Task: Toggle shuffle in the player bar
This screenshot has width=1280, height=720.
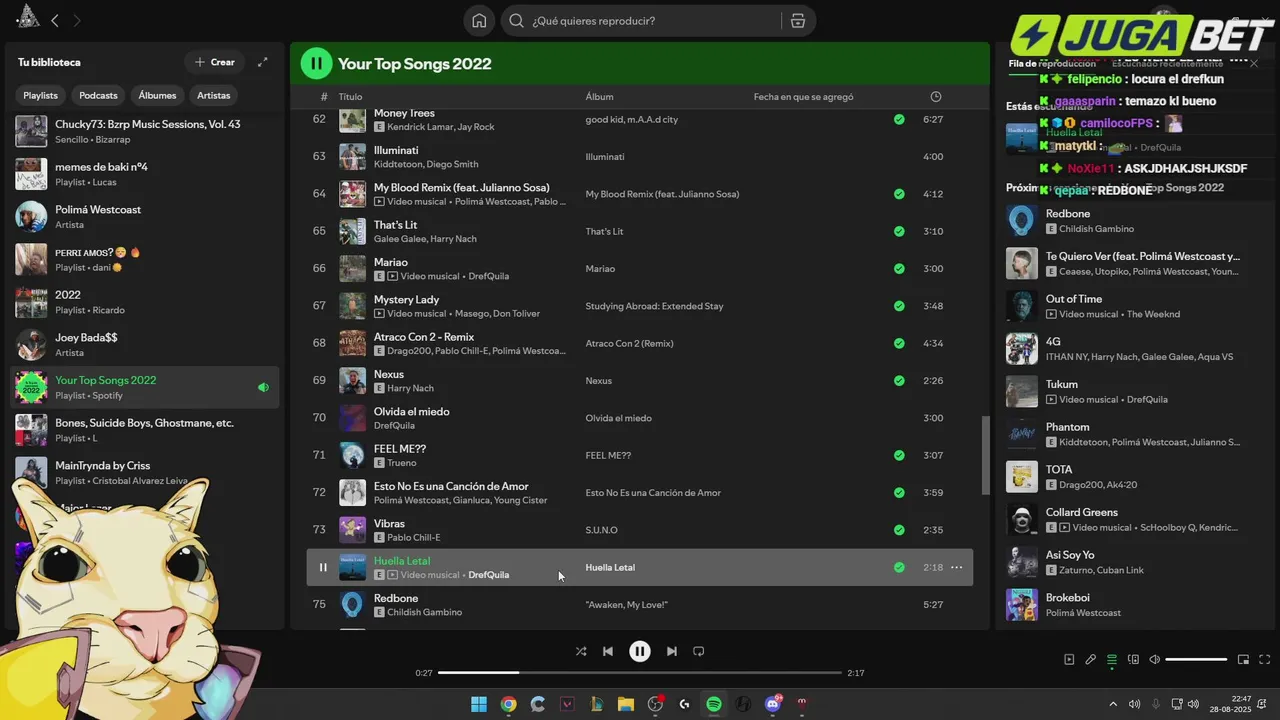Action: tap(581, 651)
